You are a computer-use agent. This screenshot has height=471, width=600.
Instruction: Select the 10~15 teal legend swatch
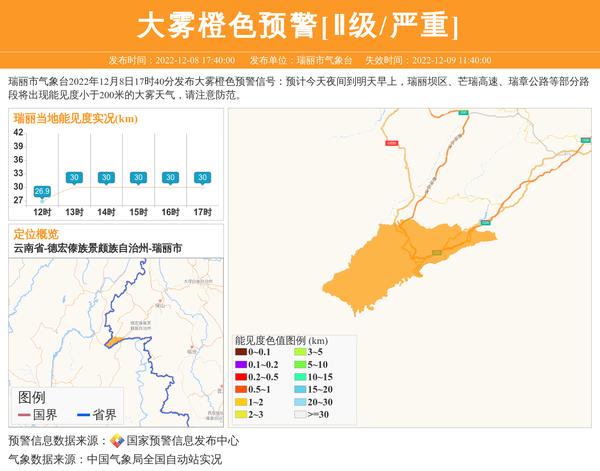tap(300, 377)
